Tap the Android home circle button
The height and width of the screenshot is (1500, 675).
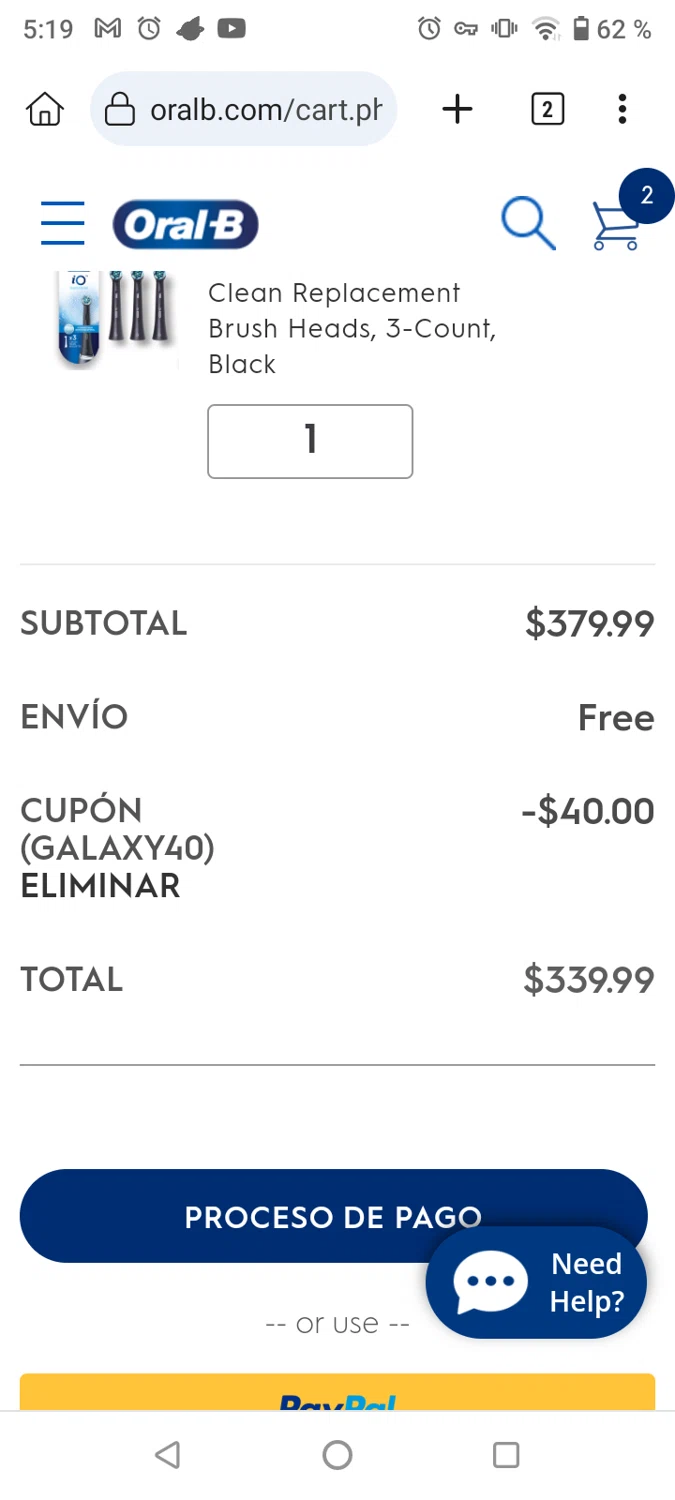click(x=337, y=1455)
